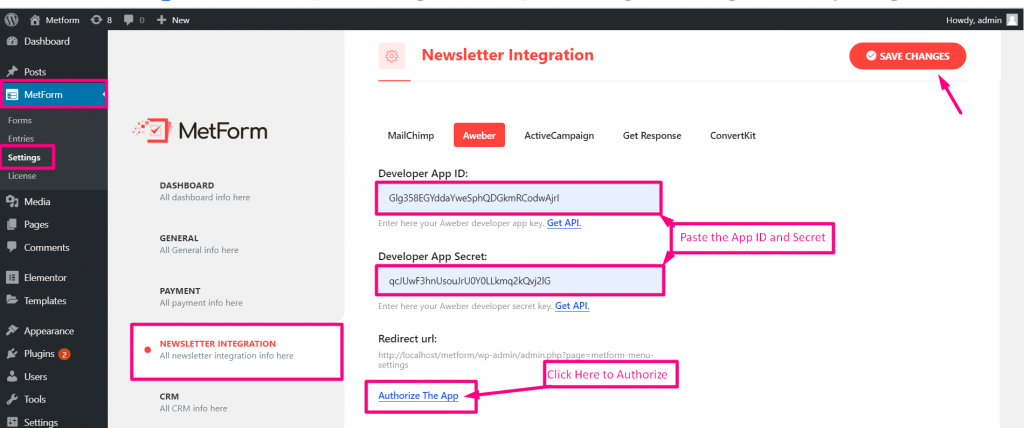Click the Posts pin icon
The image size is (1024, 428).
coord(12,71)
